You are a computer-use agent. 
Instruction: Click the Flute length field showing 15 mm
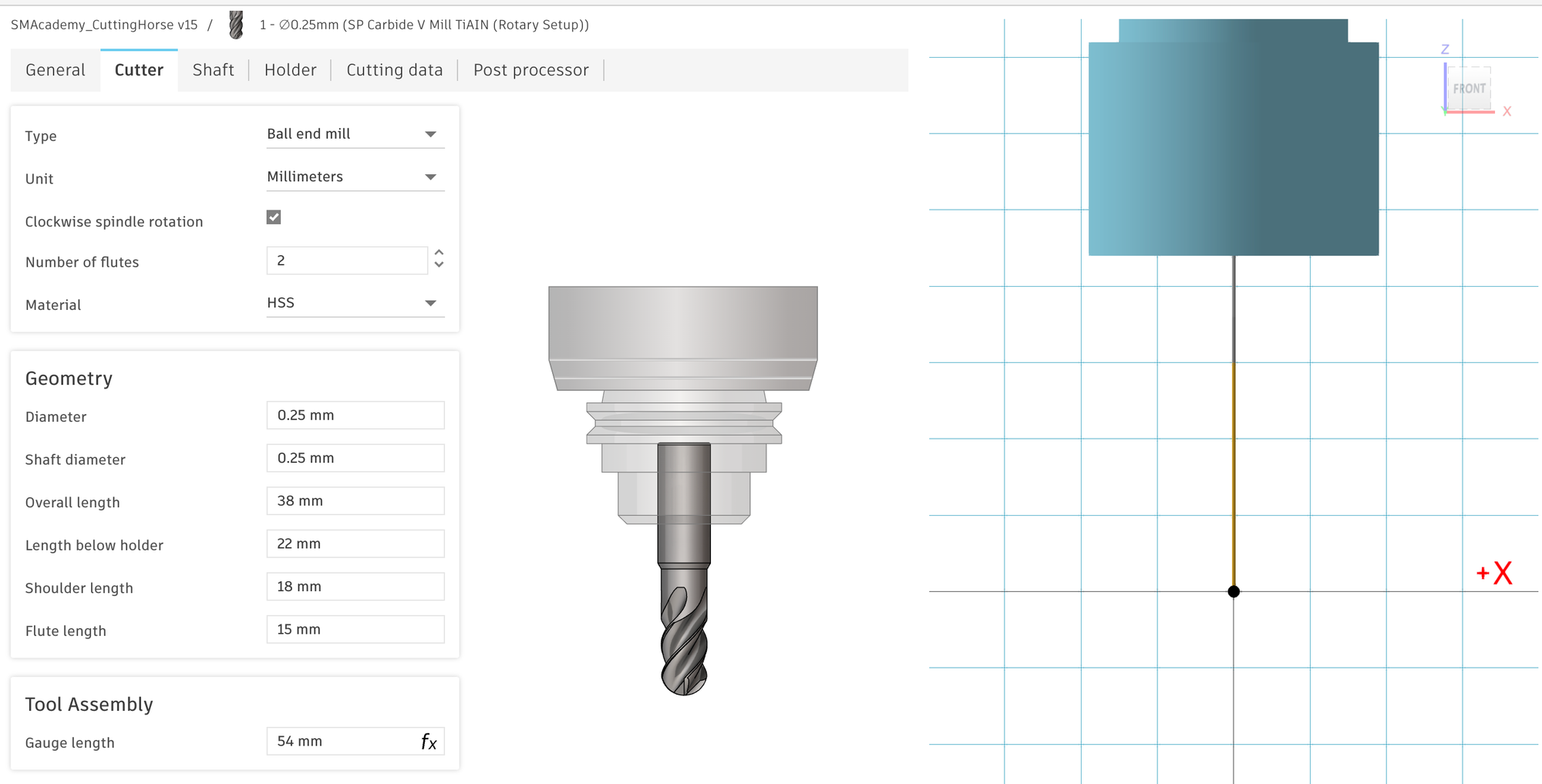(x=355, y=630)
